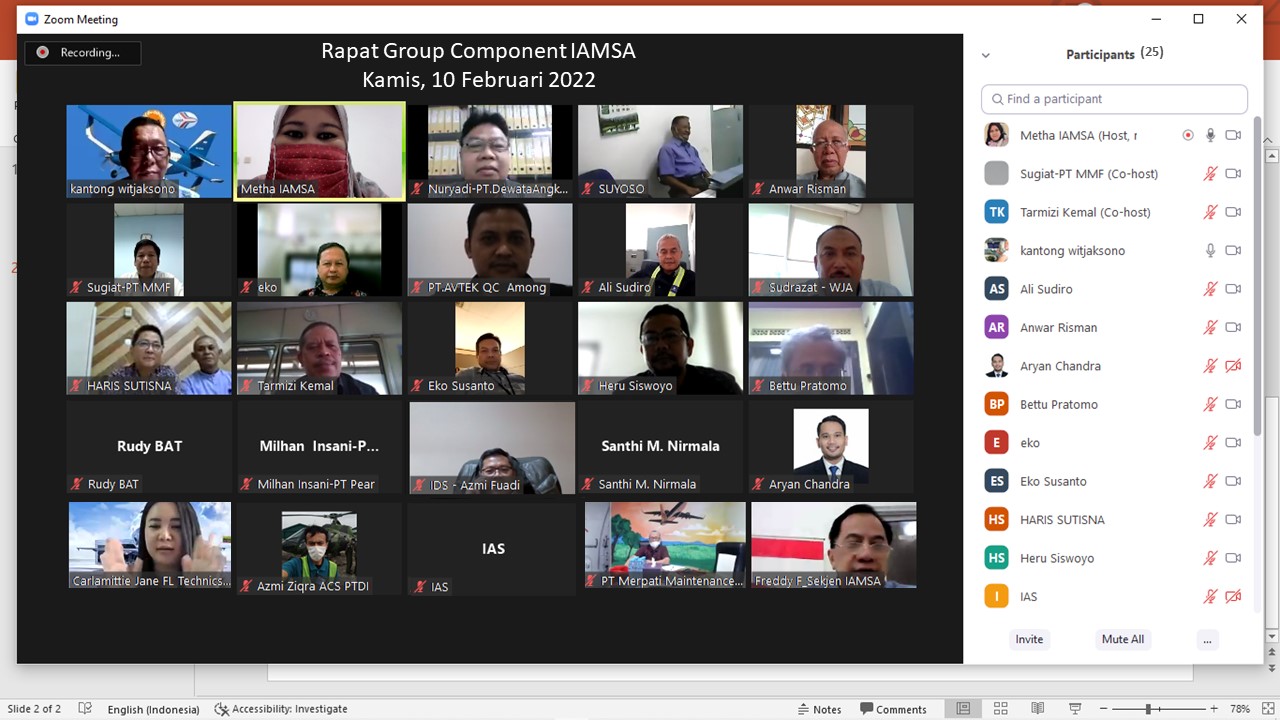Unmute Tarmizi Kemal's microphone icon

pos(1210,212)
